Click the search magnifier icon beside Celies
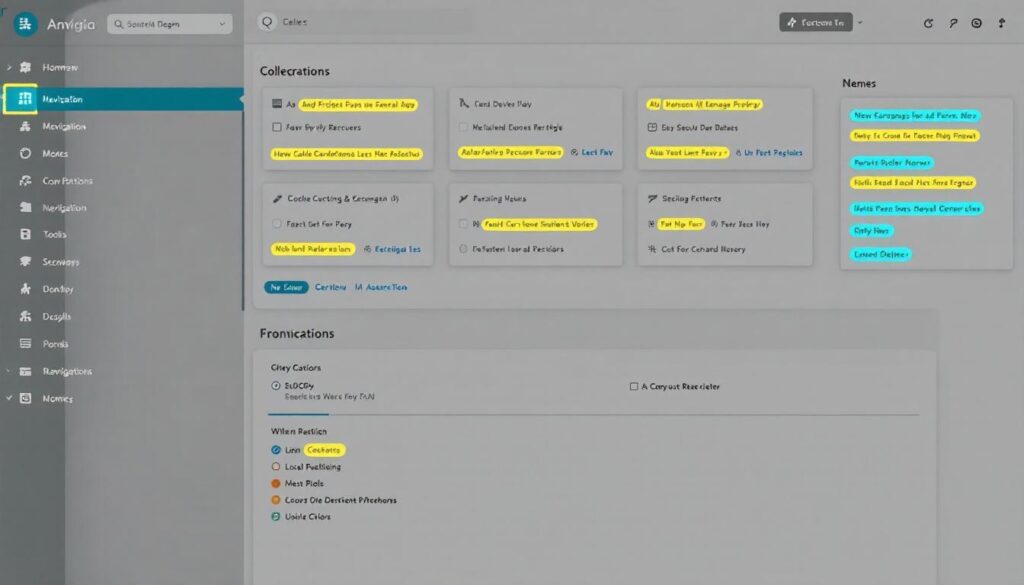 pos(266,22)
